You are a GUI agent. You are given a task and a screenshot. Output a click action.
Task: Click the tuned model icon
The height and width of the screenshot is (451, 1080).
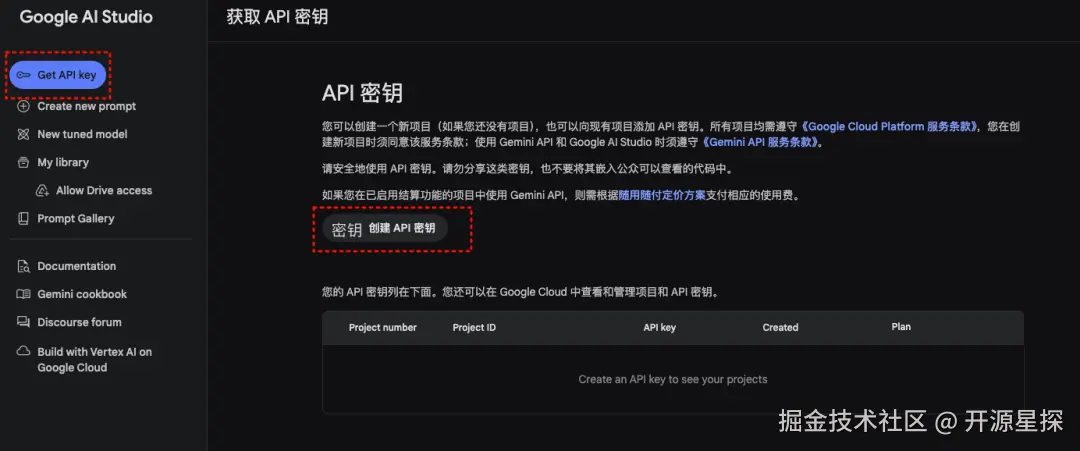[x=23, y=134]
